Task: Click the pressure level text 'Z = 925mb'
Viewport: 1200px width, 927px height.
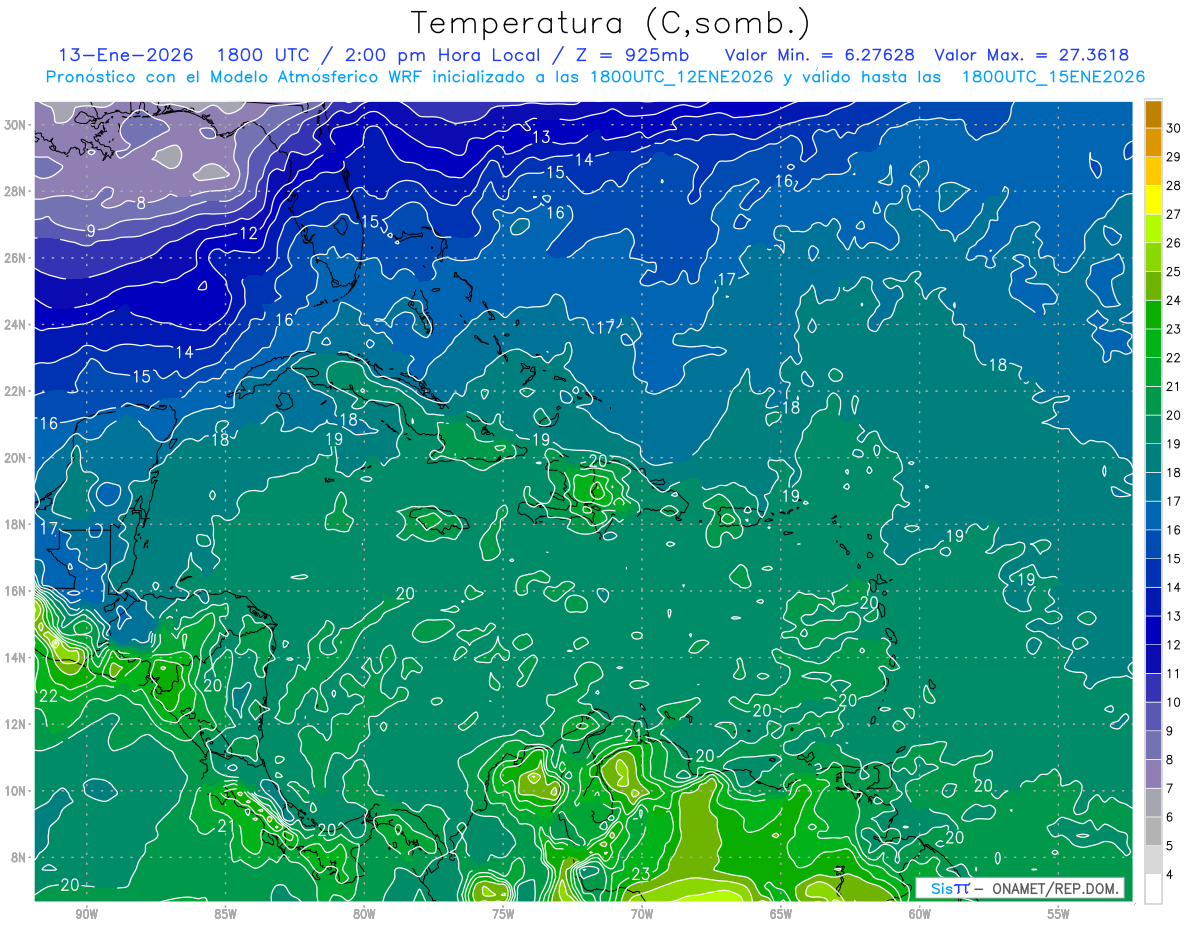Action: click(627, 55)
